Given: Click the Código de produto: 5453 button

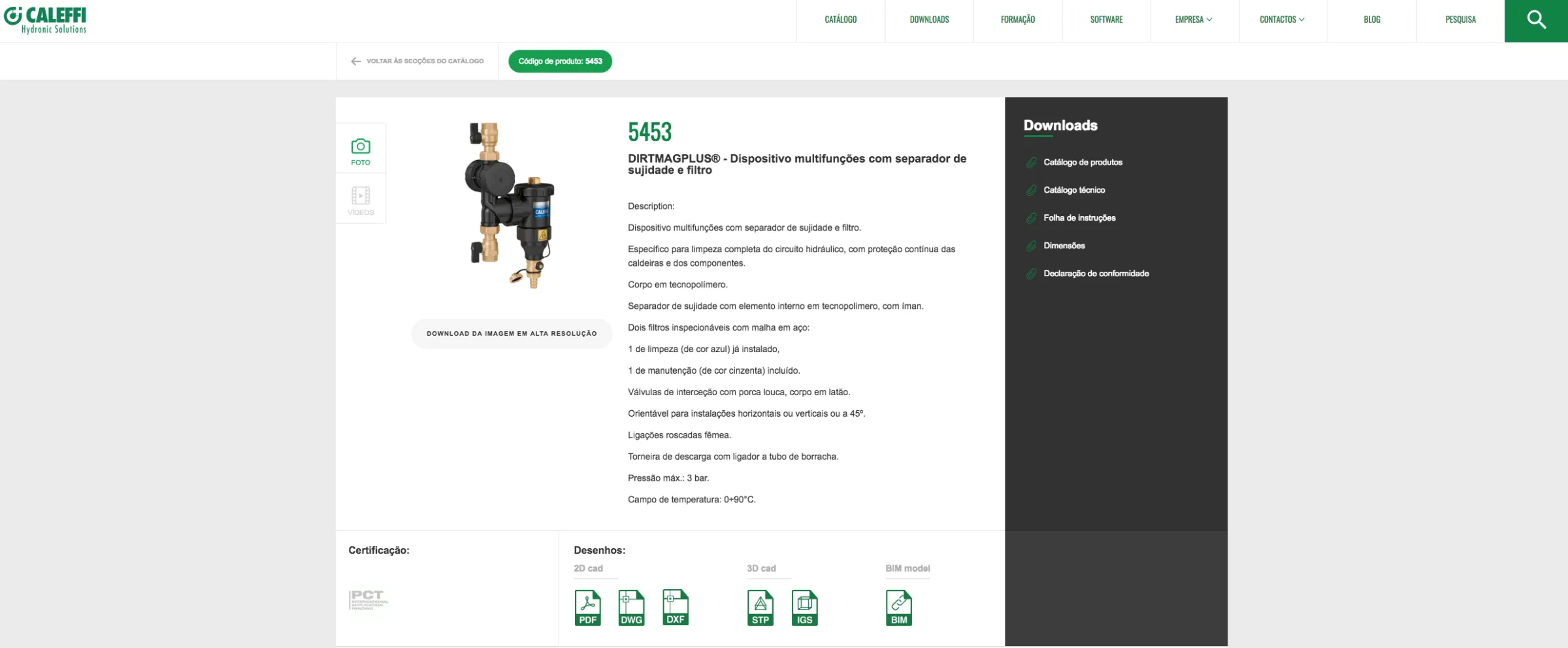Looking at the screenshot, I should 560,61.
